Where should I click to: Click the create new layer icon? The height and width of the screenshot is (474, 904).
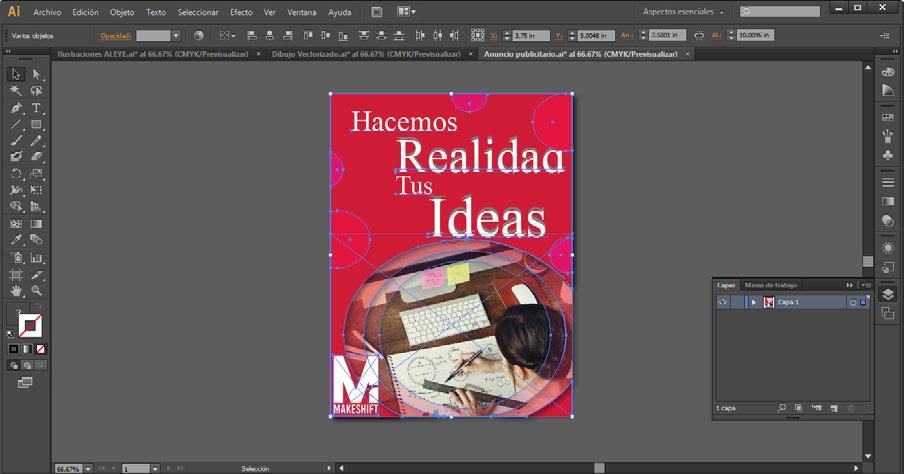tap(833, 408)
